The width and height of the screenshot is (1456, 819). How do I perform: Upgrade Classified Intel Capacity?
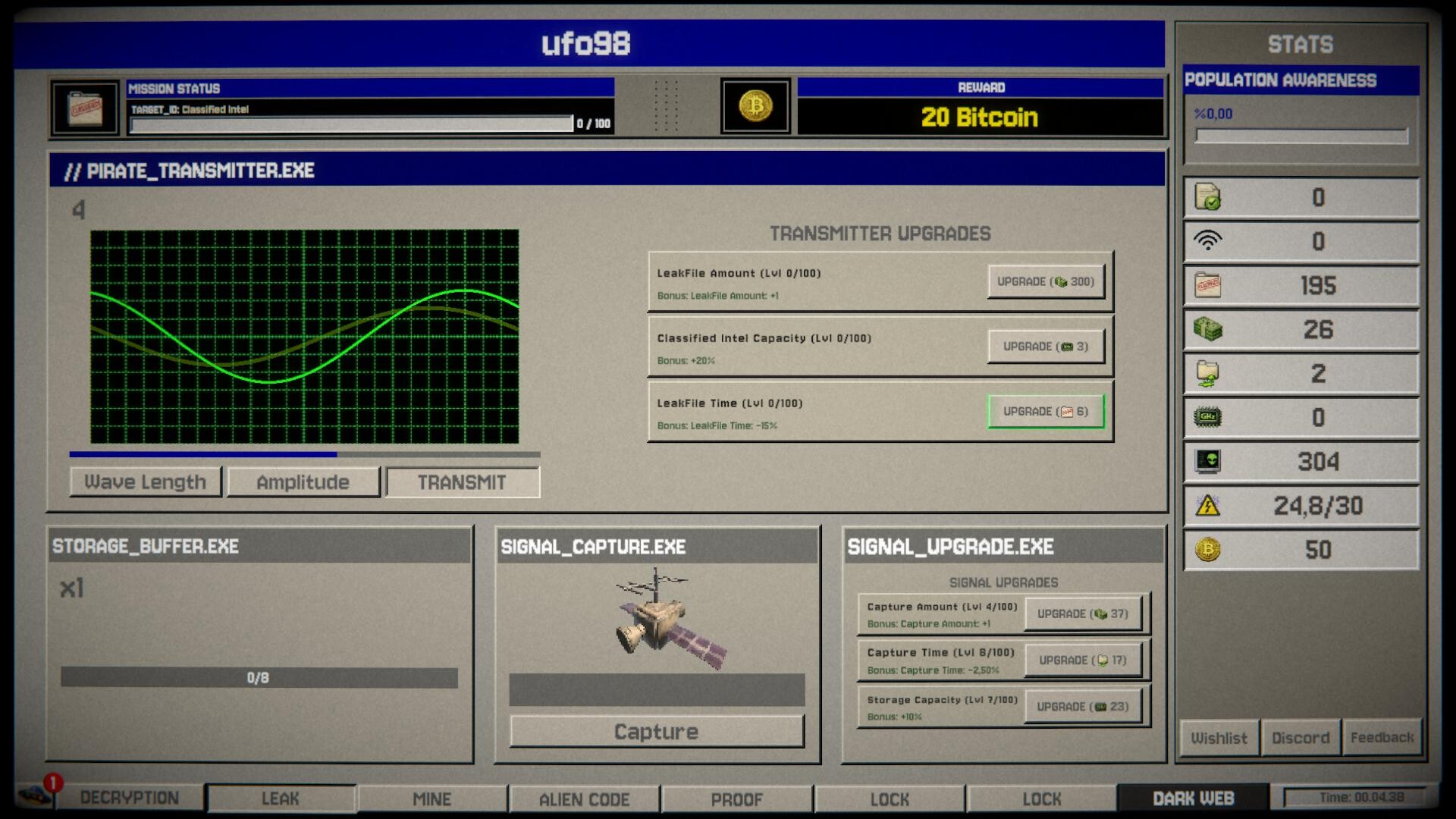tap(1045, 347)
